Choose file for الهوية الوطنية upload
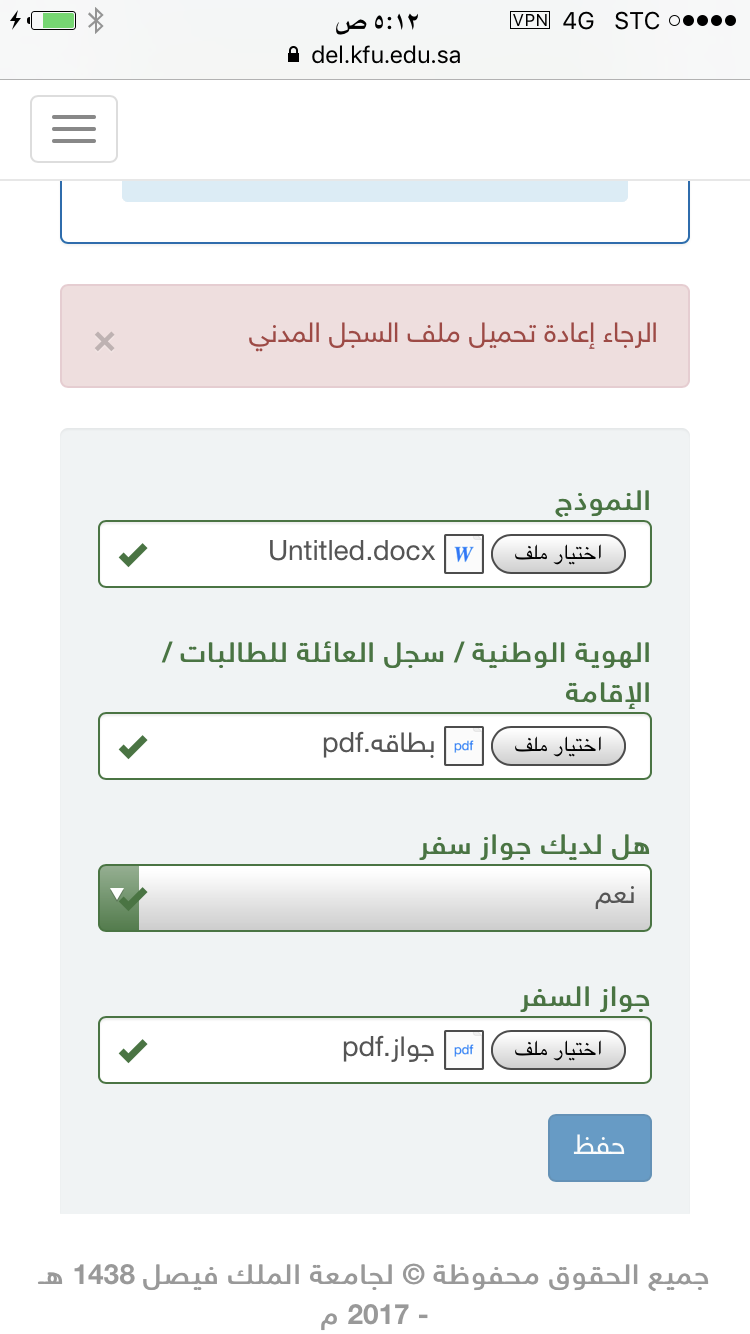Screen dimensions: 750x1334 [x=559, y=746]
